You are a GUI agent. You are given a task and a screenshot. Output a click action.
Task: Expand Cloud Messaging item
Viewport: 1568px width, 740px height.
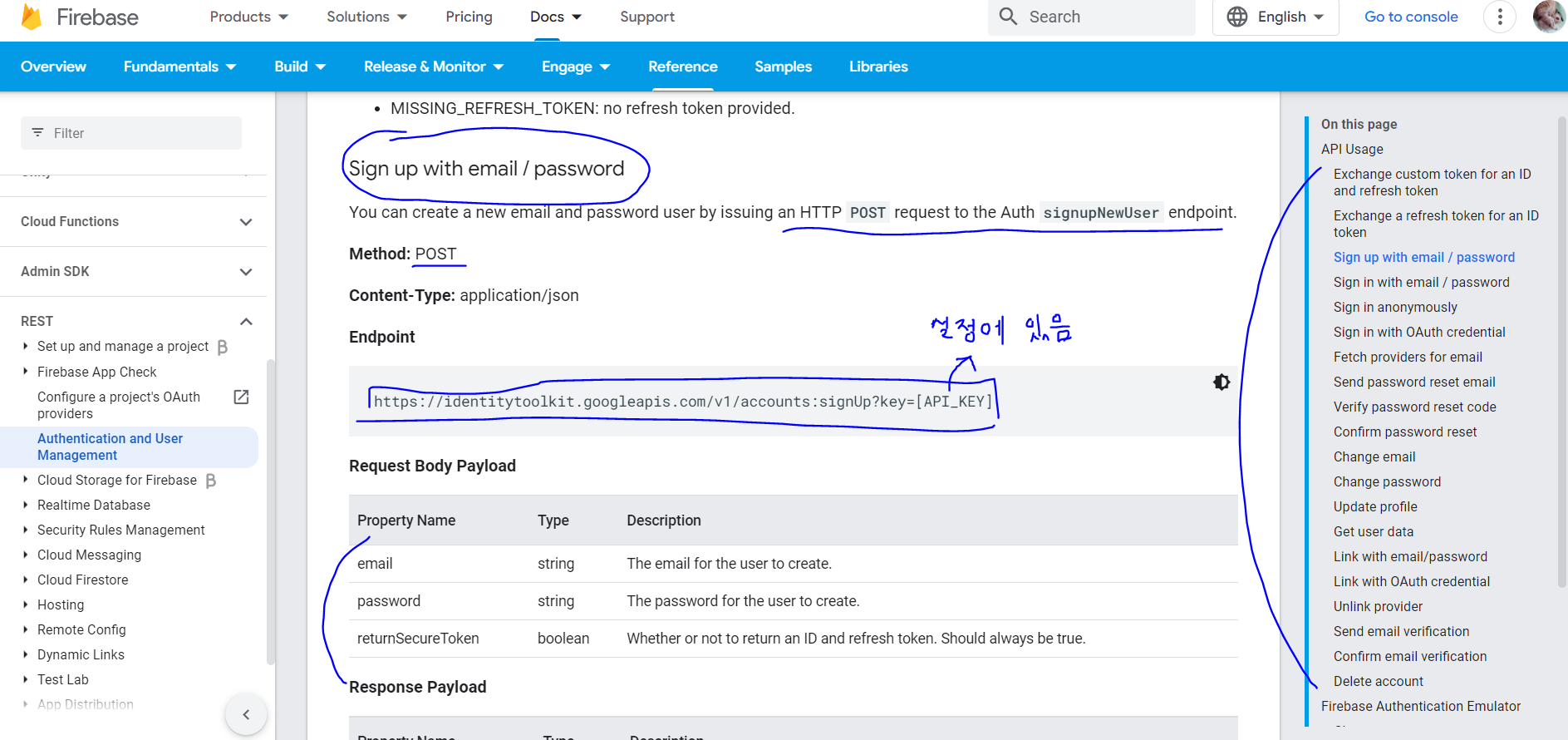point(25,555)
